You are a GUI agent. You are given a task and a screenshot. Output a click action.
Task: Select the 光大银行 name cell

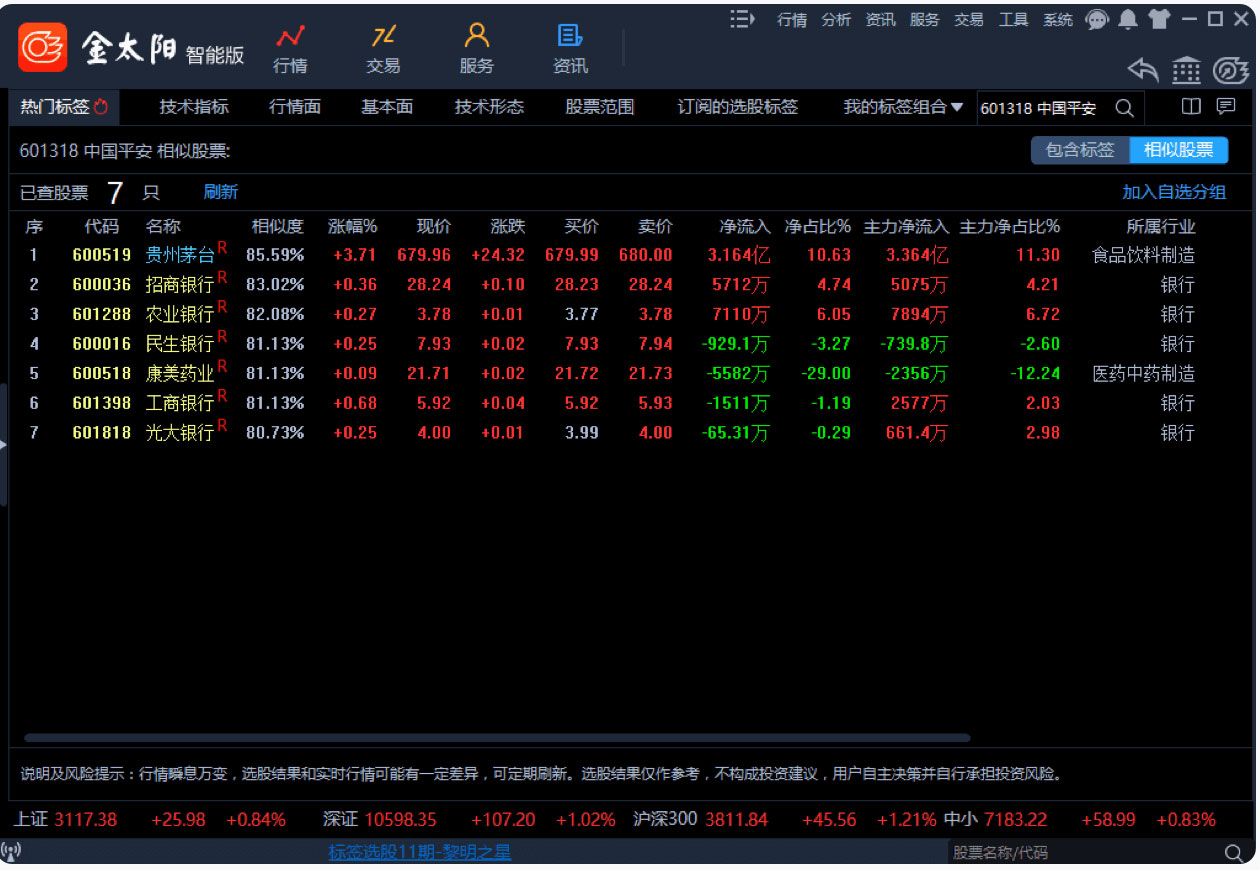pyautogui.click(x=180, y=433)
